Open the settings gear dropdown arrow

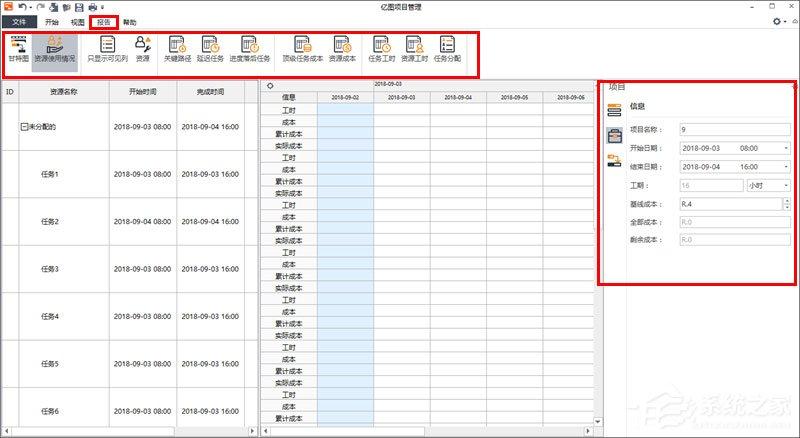(x=785, y=22)
